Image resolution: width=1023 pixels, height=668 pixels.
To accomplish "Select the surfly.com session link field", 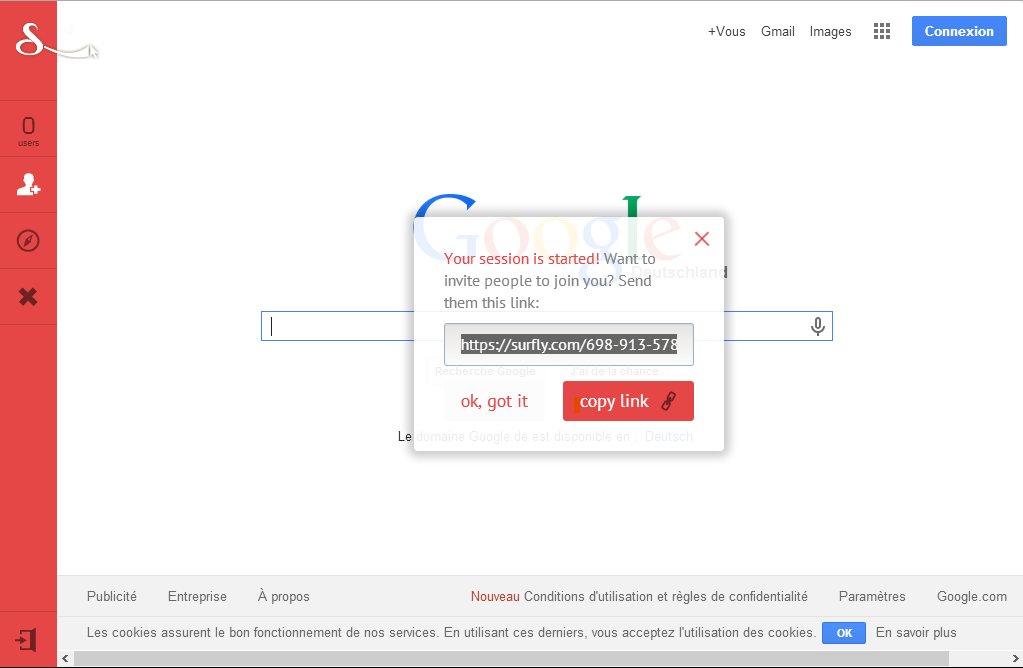I will (x=568, y=344).
